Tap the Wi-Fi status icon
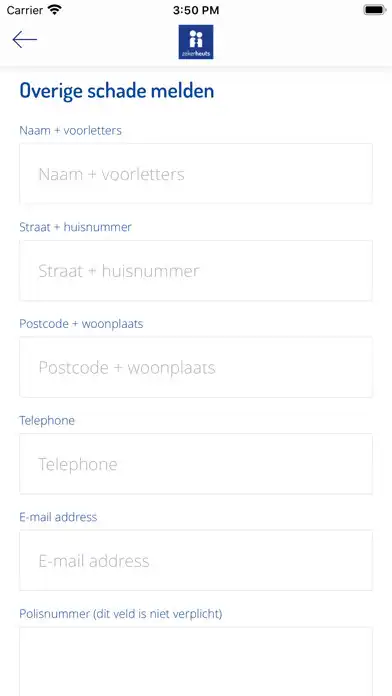The image size is (392, 696). (55, 10)
